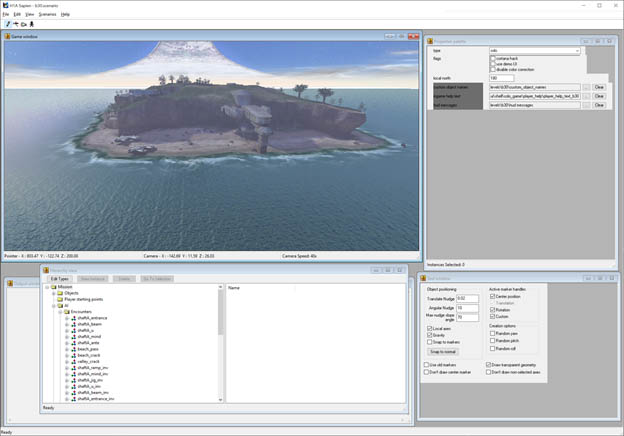Open the View menu

pos(30,14)
